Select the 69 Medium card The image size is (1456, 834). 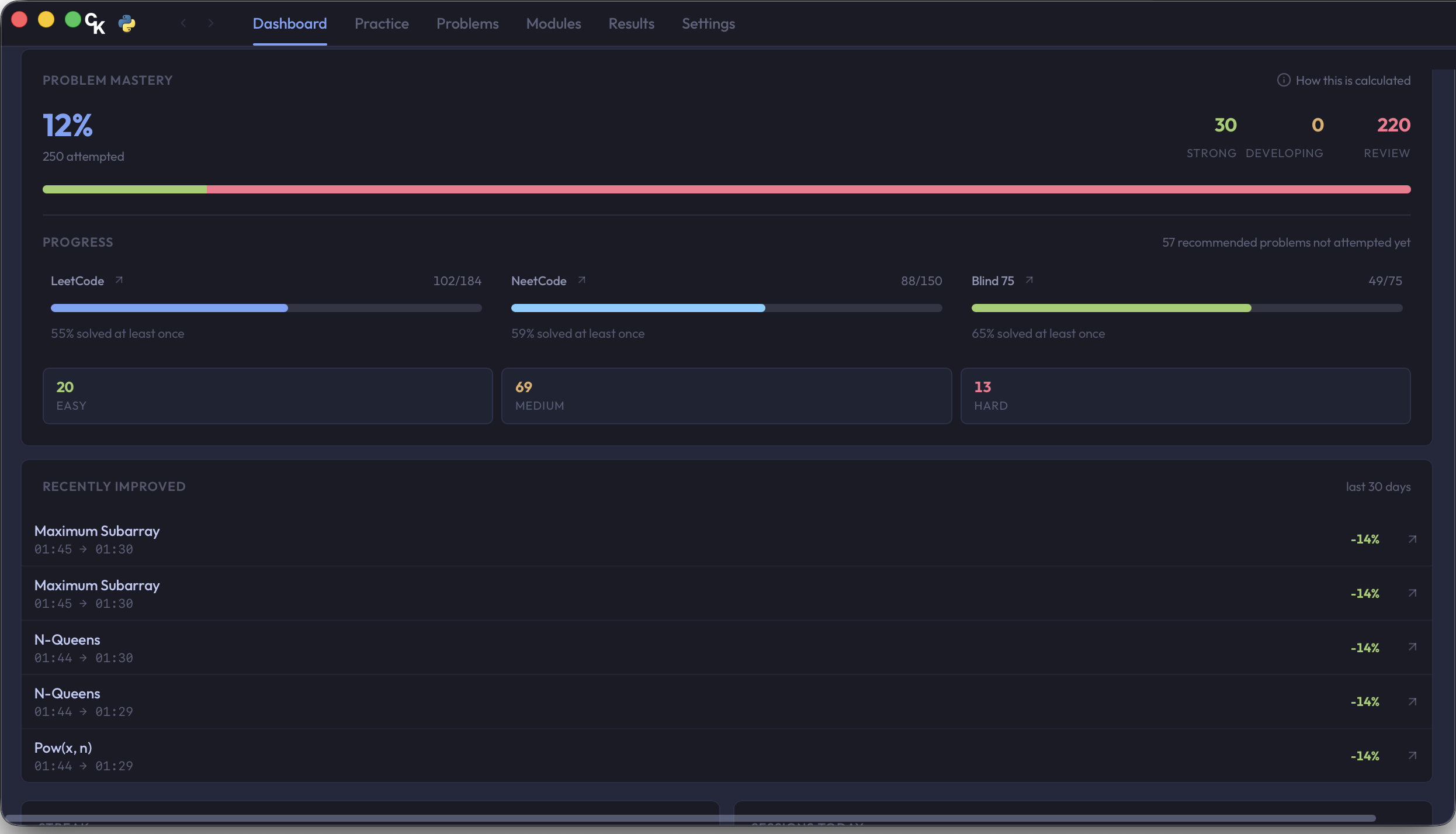(726, 396)
